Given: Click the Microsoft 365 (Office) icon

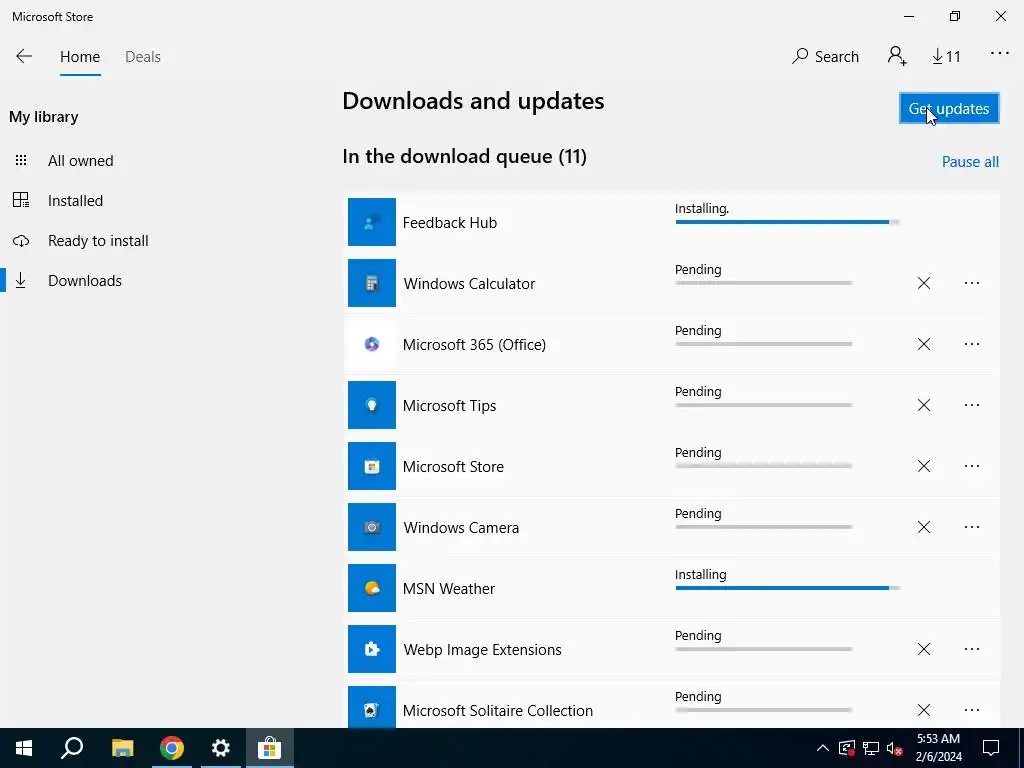Looking at the screenshot, I should 372,344.
